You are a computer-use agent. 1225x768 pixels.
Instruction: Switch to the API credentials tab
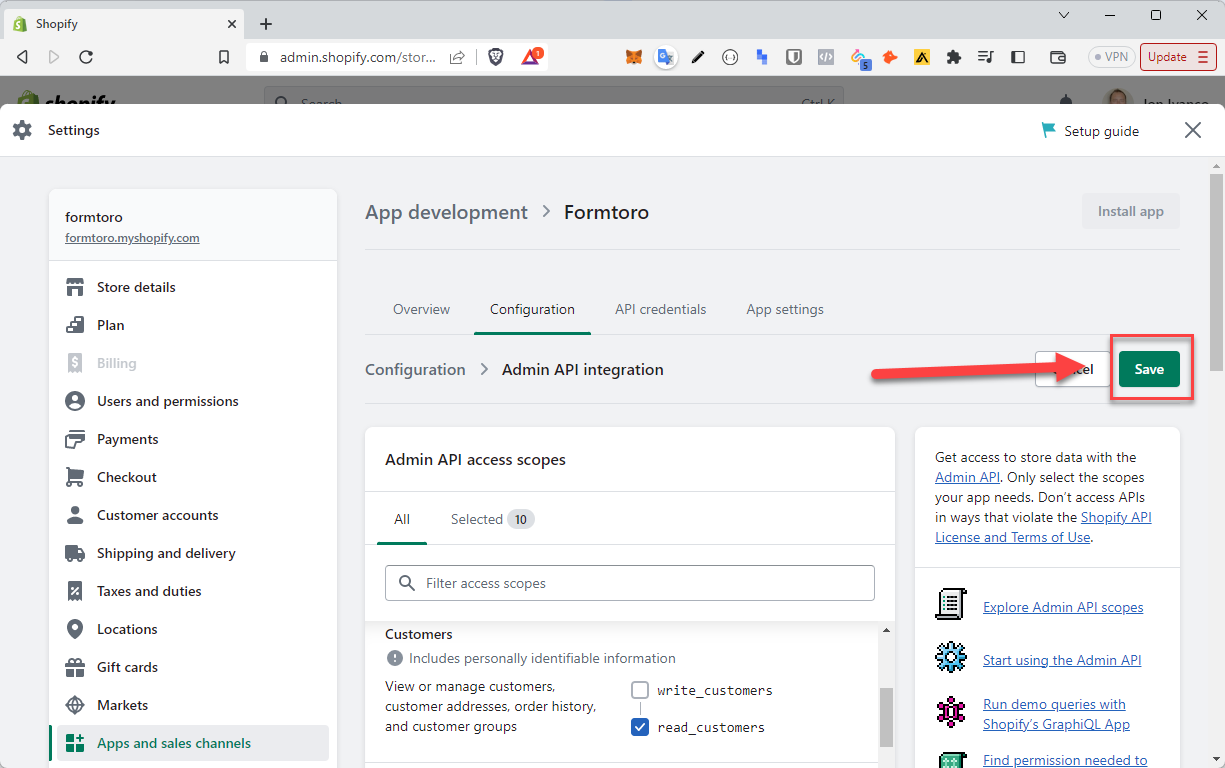click(x=660, y=309)
